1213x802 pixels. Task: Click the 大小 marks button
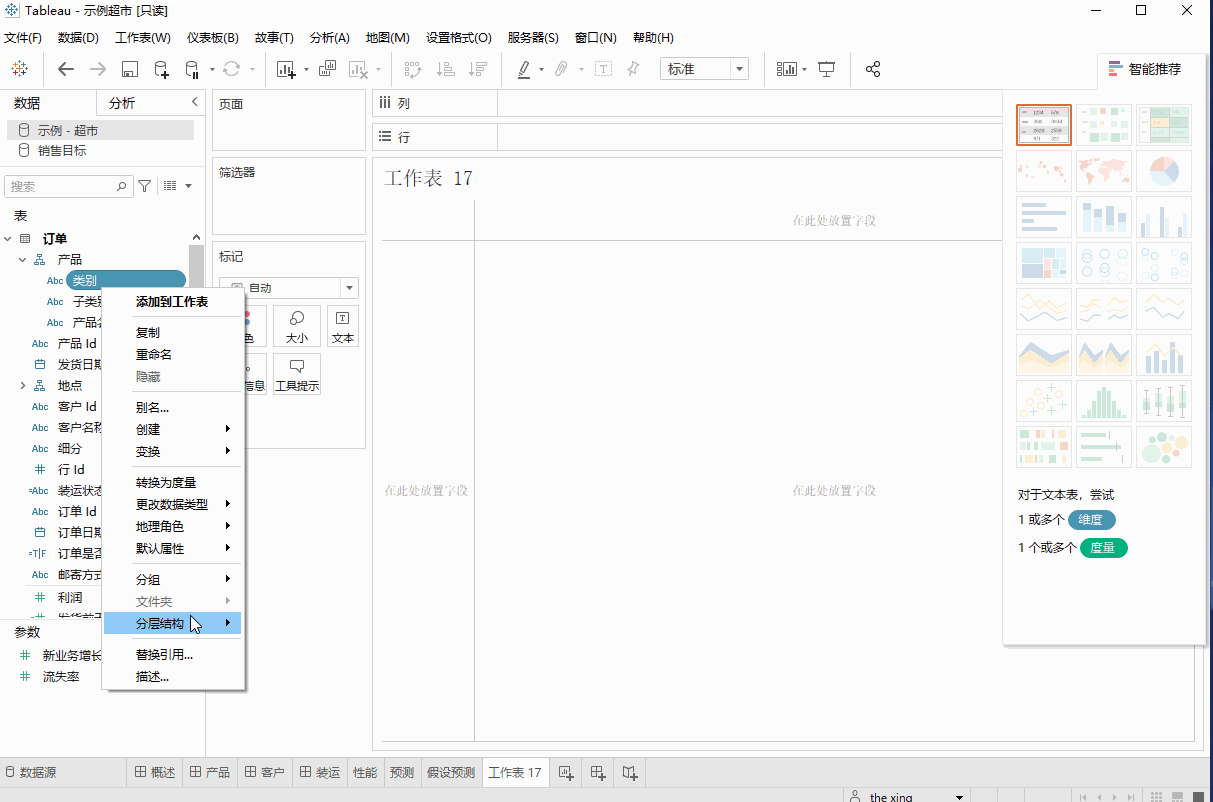pos(297,327)
